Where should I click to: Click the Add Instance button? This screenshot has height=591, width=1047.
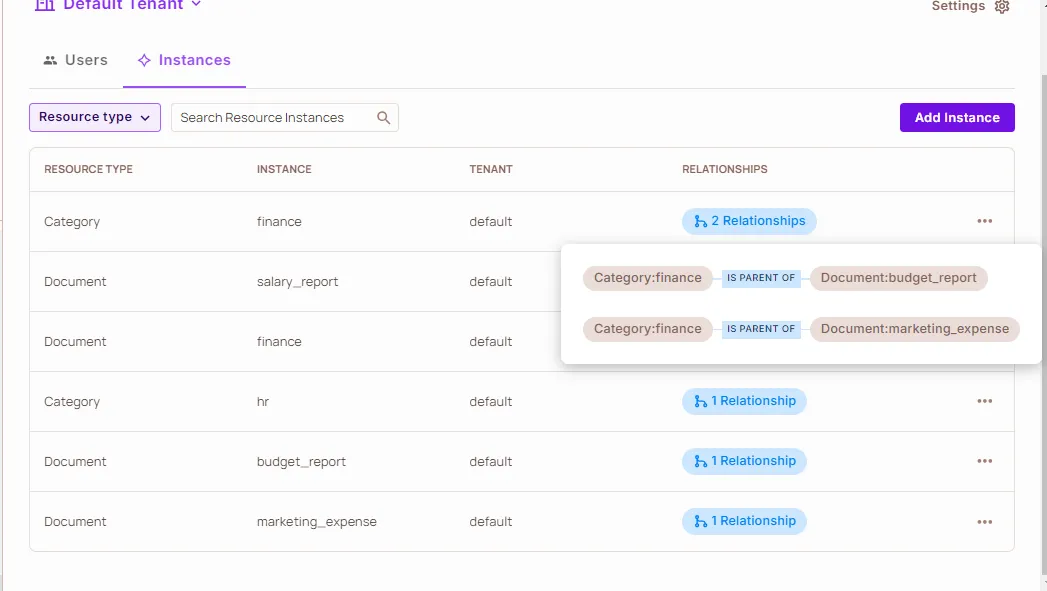[957, 117]
